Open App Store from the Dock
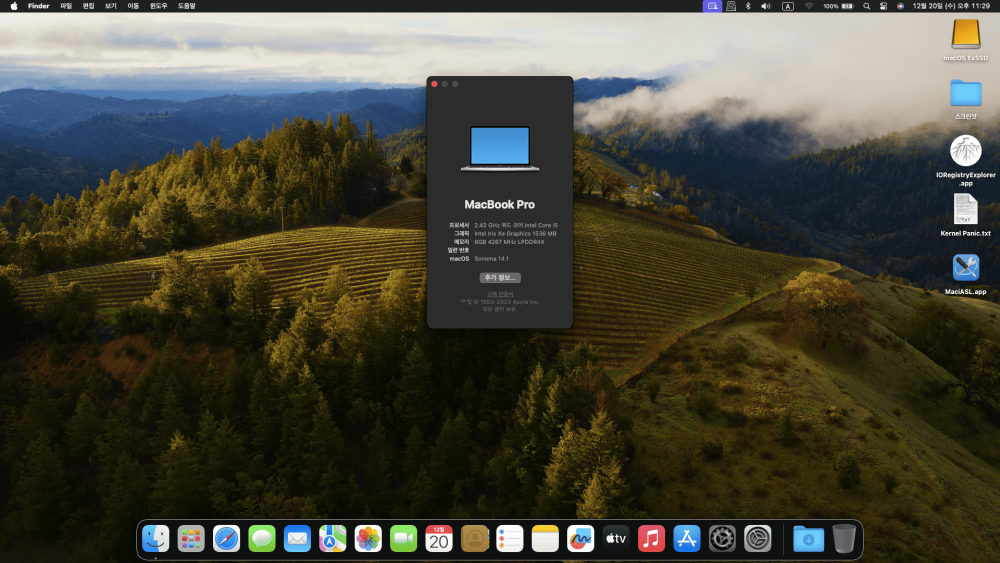Screen dimensions: 1000x563 pyautogui.click(x=687, y=539)
